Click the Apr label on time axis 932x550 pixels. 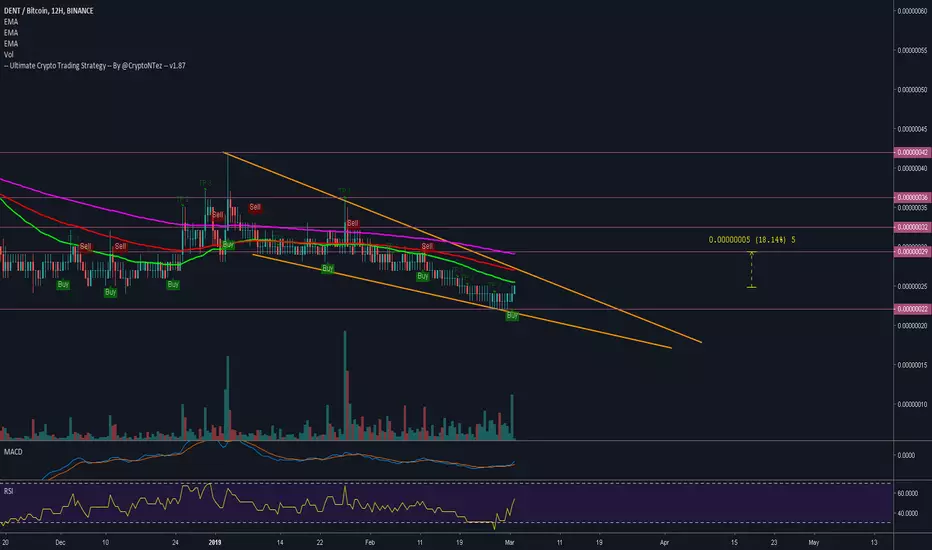pyautogui.click(x=664, y=542)
